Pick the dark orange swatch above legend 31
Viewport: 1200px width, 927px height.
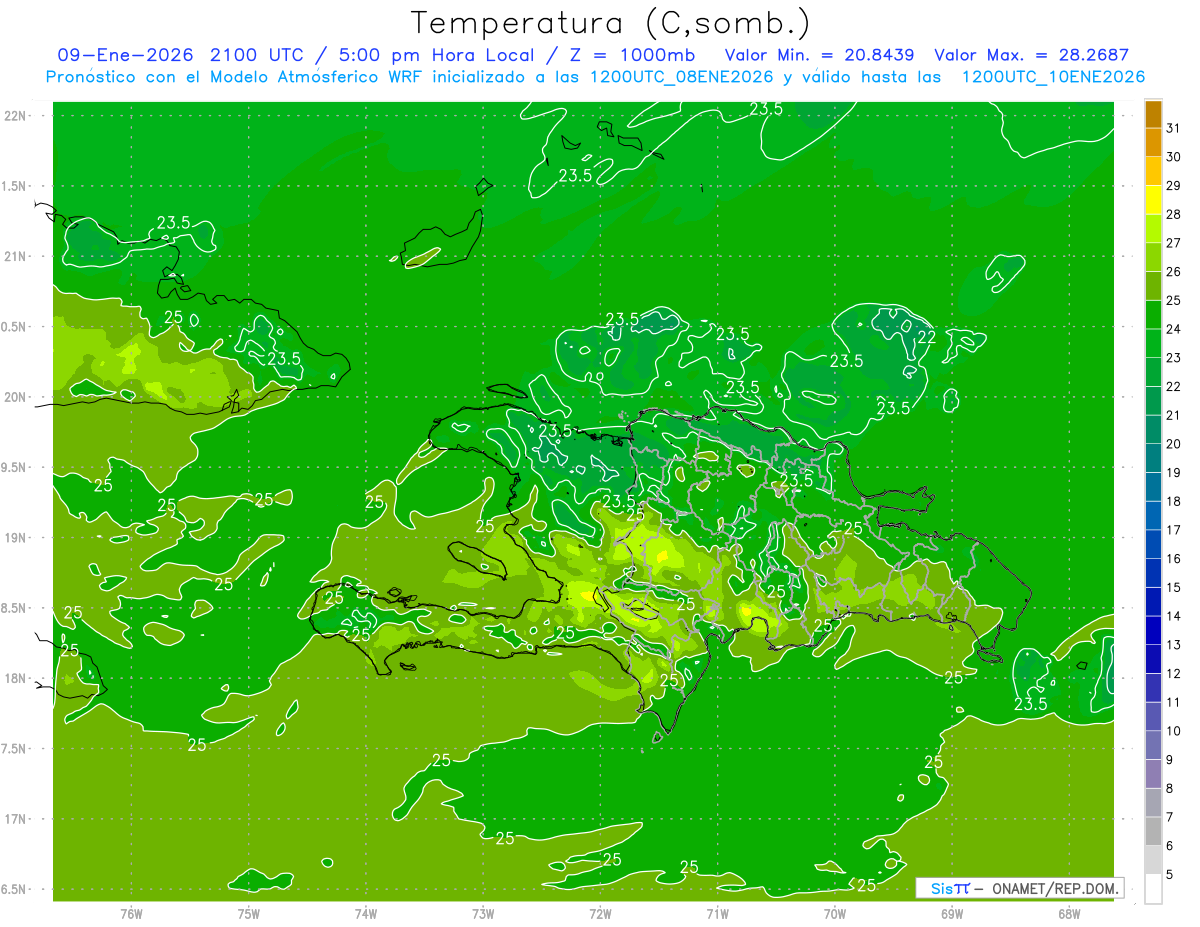[x=1153, y=115]
